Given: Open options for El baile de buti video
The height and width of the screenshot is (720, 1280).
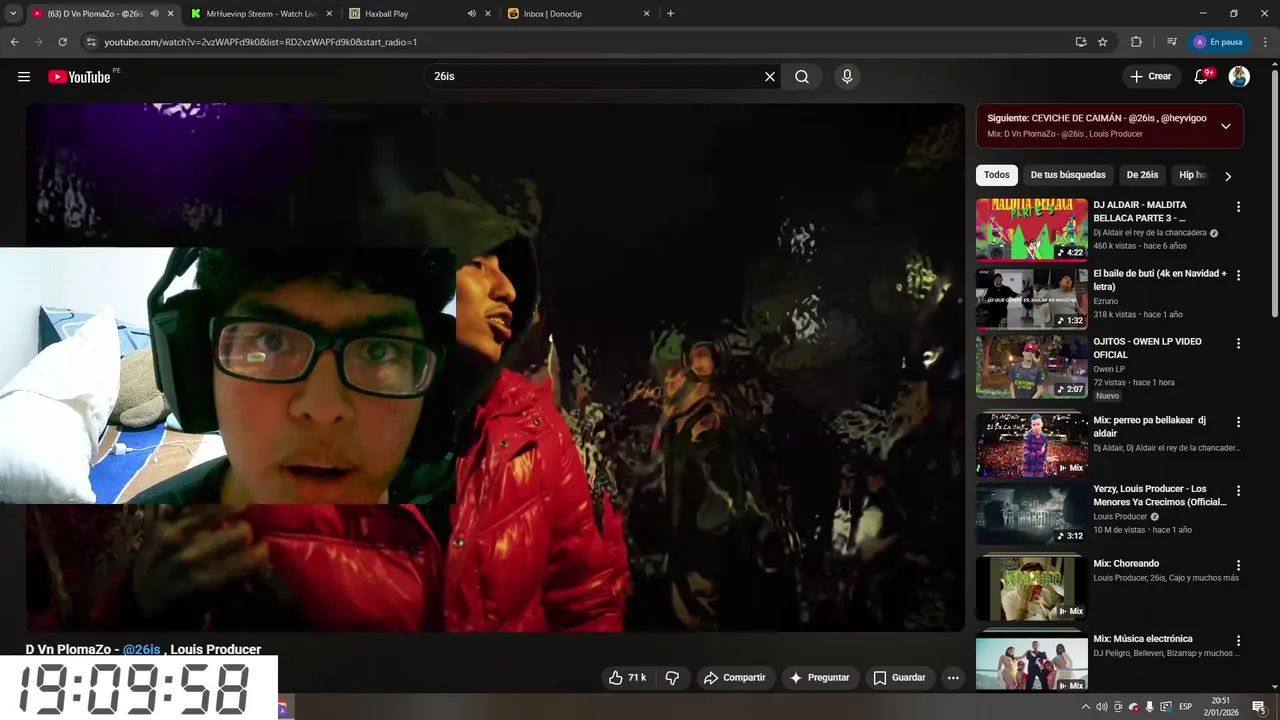Looking at the screenshot, I should click(1238, 275).
